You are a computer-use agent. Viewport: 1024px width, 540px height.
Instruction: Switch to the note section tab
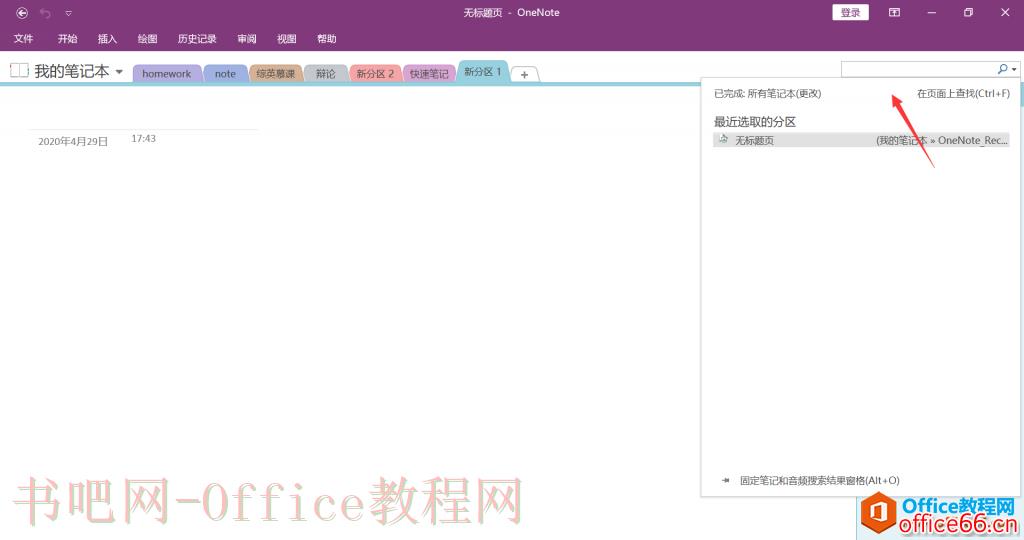click(225, 74)
